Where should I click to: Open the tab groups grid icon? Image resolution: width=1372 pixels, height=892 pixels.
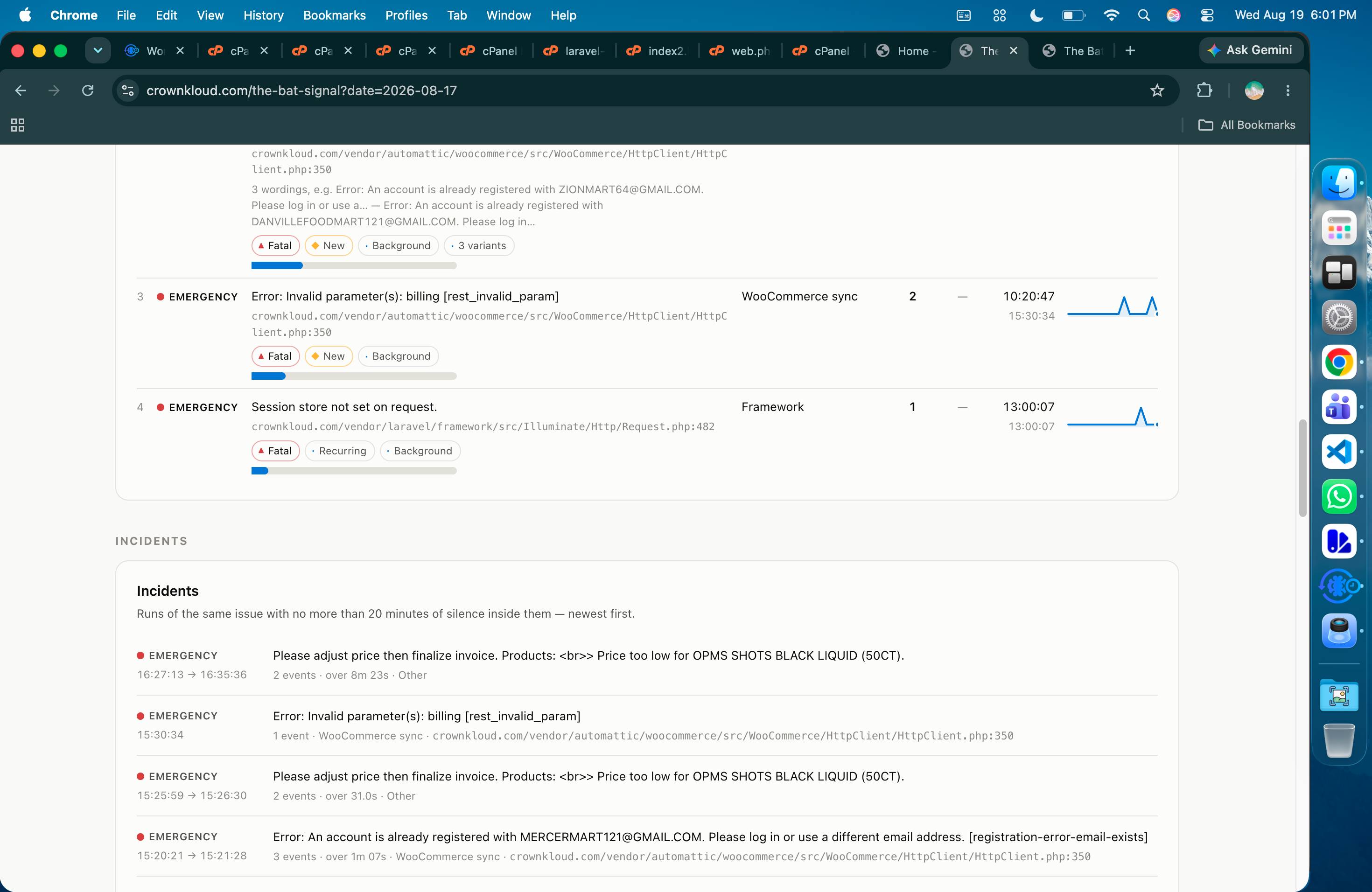18,125
